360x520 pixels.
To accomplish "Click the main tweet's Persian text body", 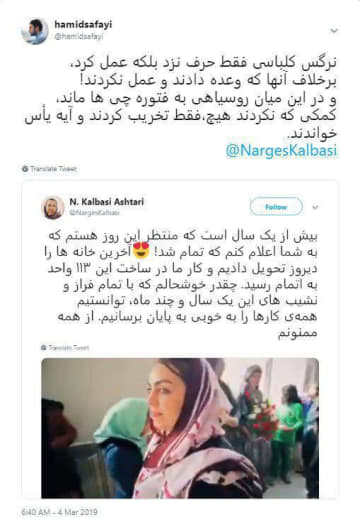I will [180, 98].
